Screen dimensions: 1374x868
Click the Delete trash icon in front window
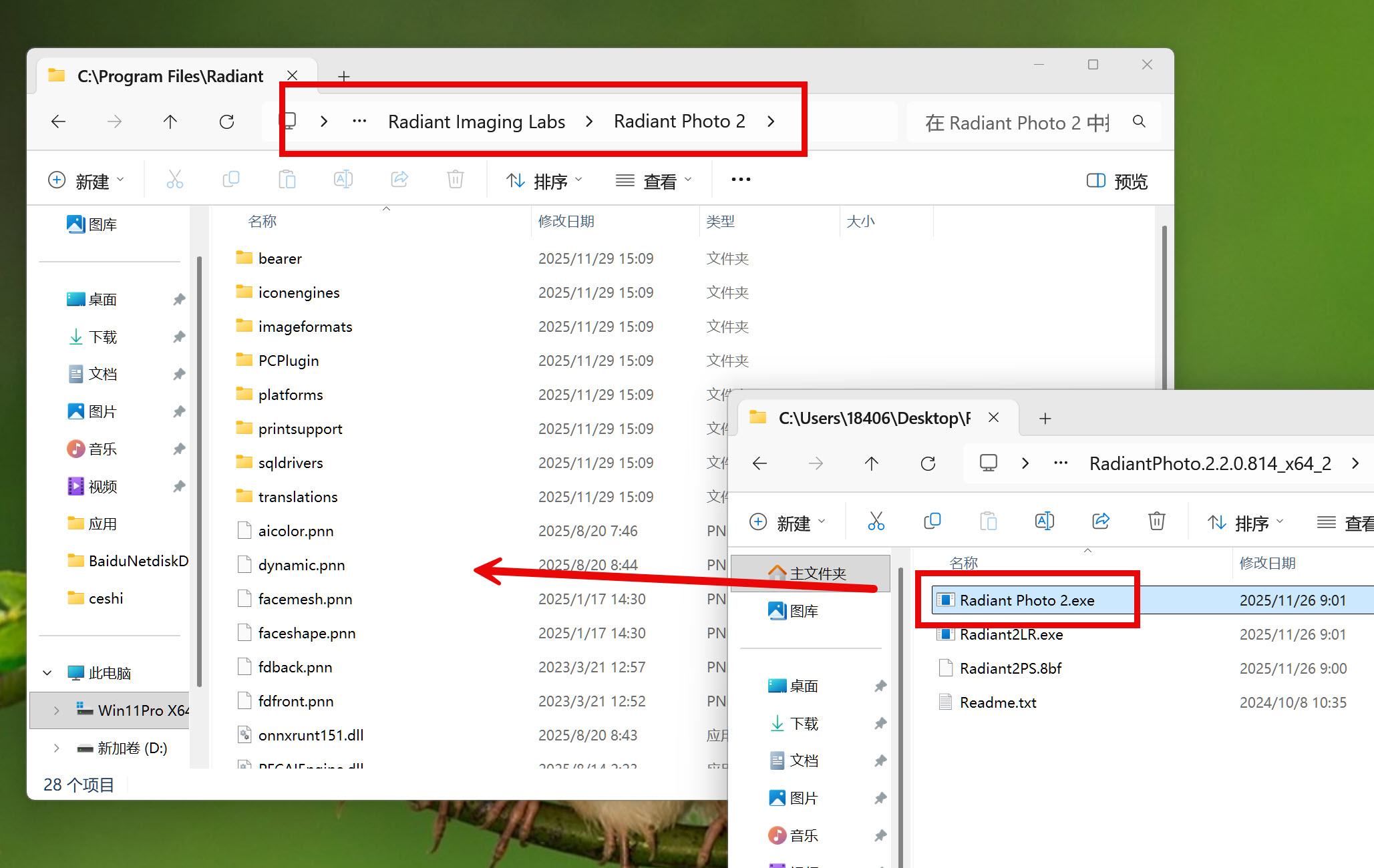click(1156, 521)
